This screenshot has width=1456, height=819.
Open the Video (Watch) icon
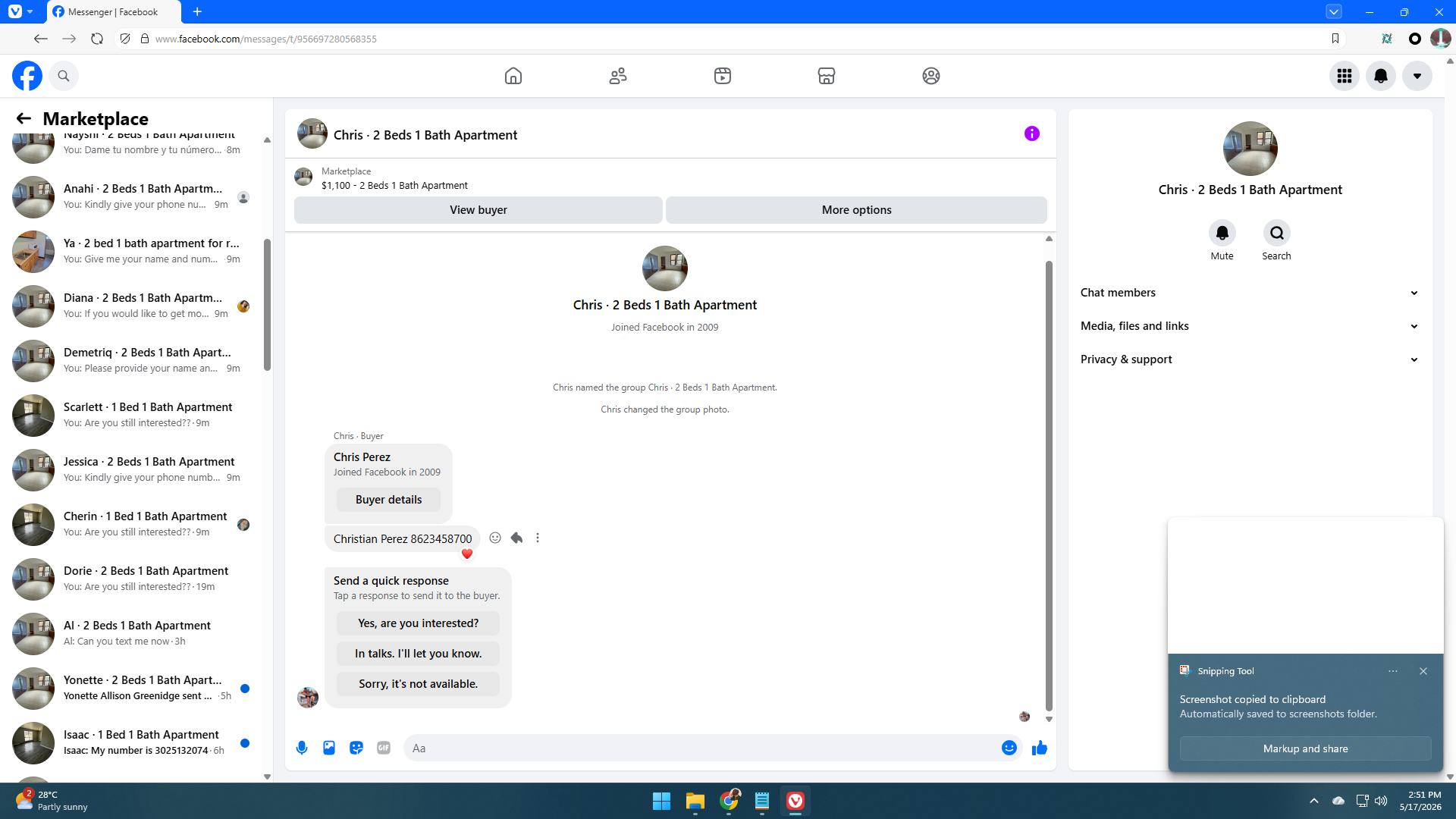tap(723, 76)
